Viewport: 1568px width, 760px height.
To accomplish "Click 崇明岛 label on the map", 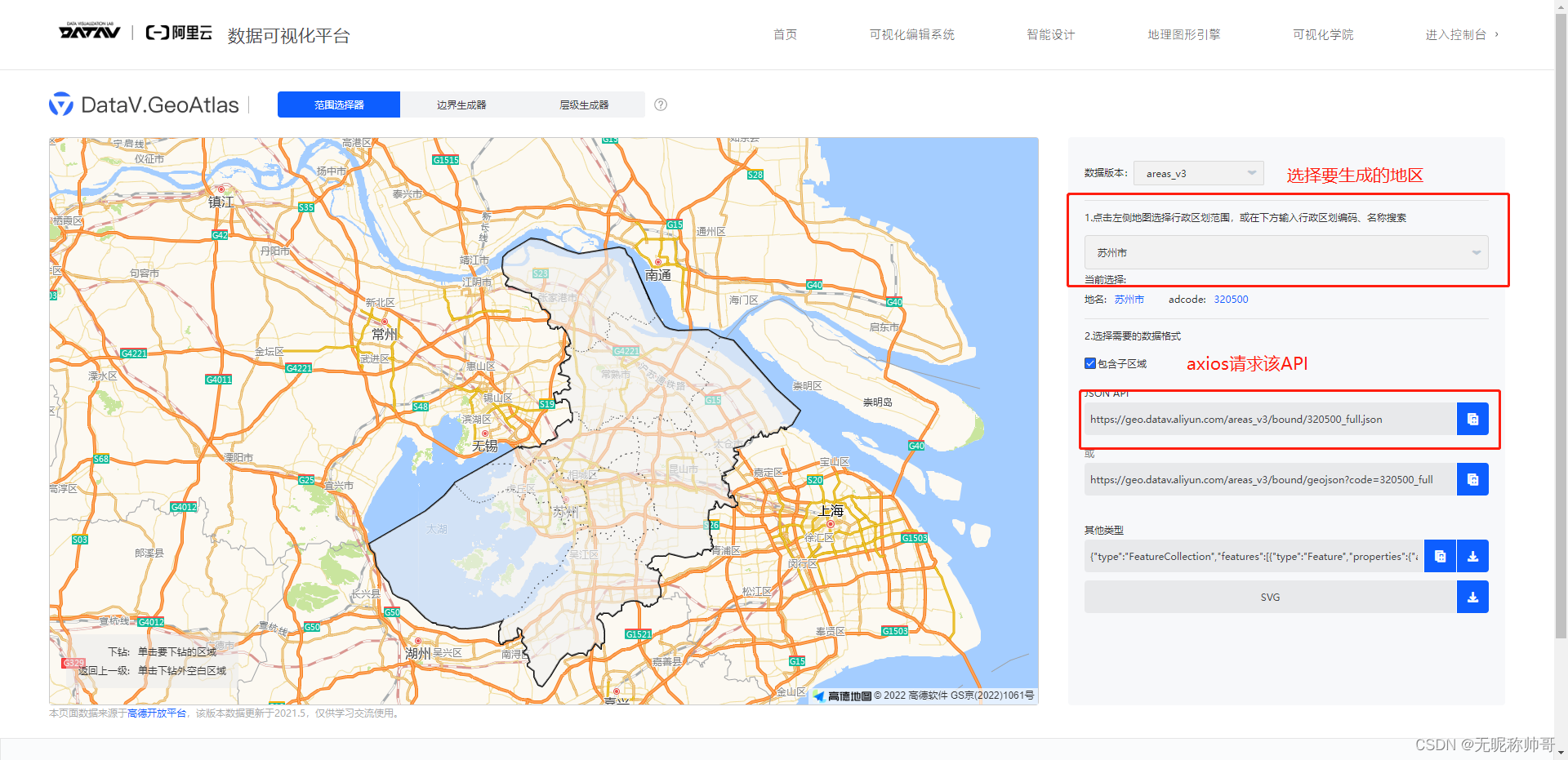I will click(x=878, y=402).
